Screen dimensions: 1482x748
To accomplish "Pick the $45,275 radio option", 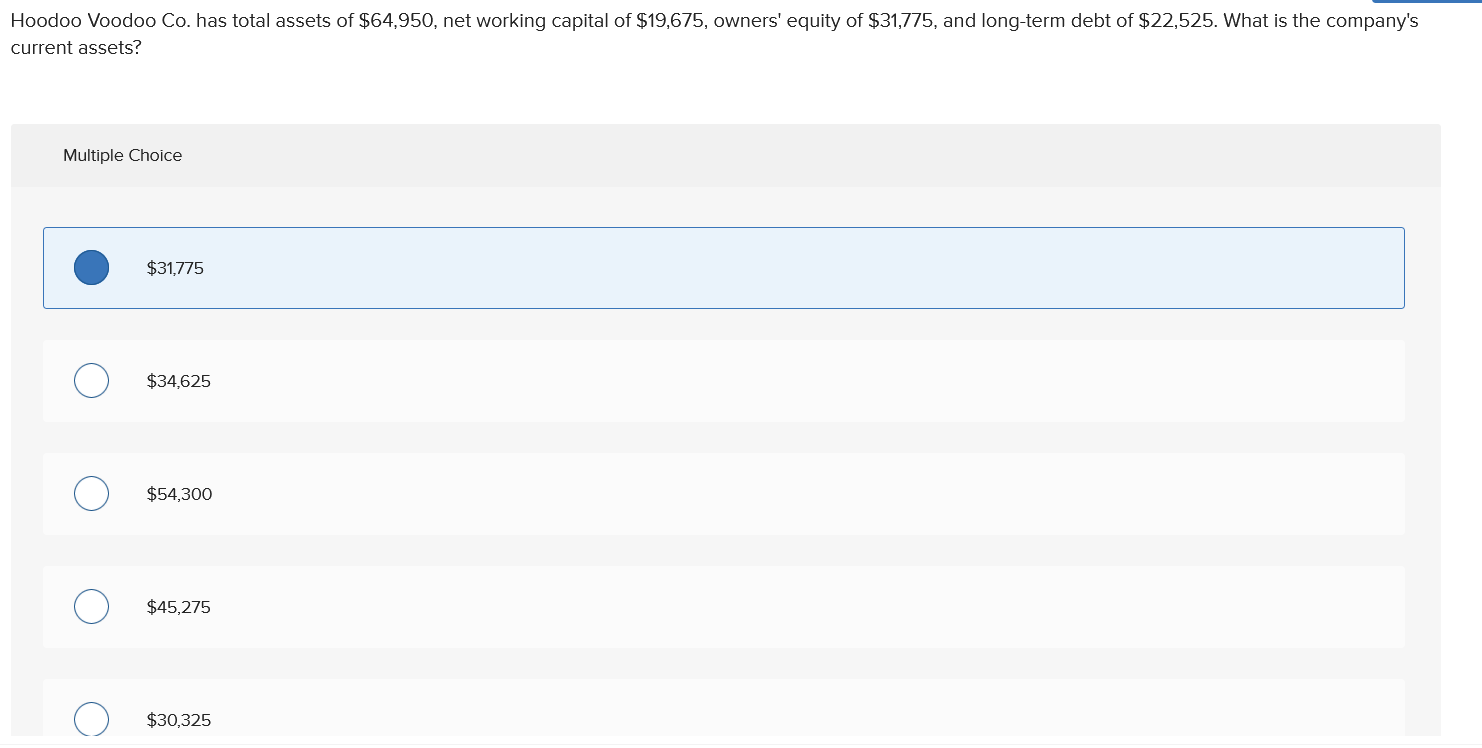I will tap(92, 607).
